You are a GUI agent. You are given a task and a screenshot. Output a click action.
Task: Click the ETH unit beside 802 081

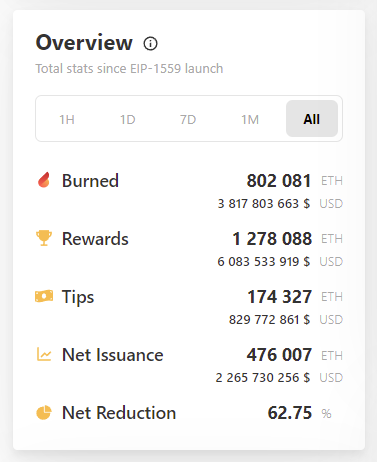point(332,181)
